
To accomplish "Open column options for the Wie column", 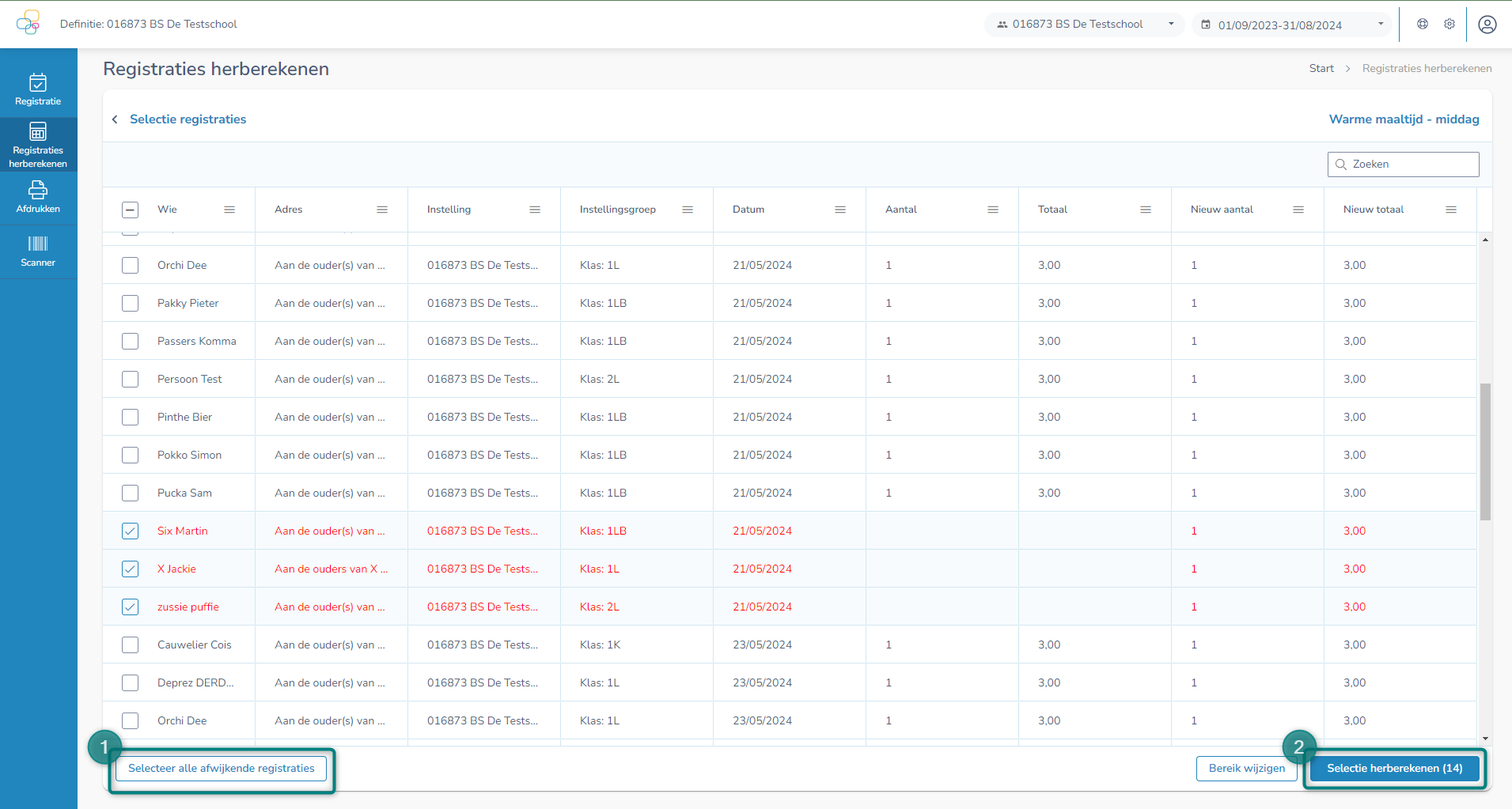I will (x=230, y=210).
